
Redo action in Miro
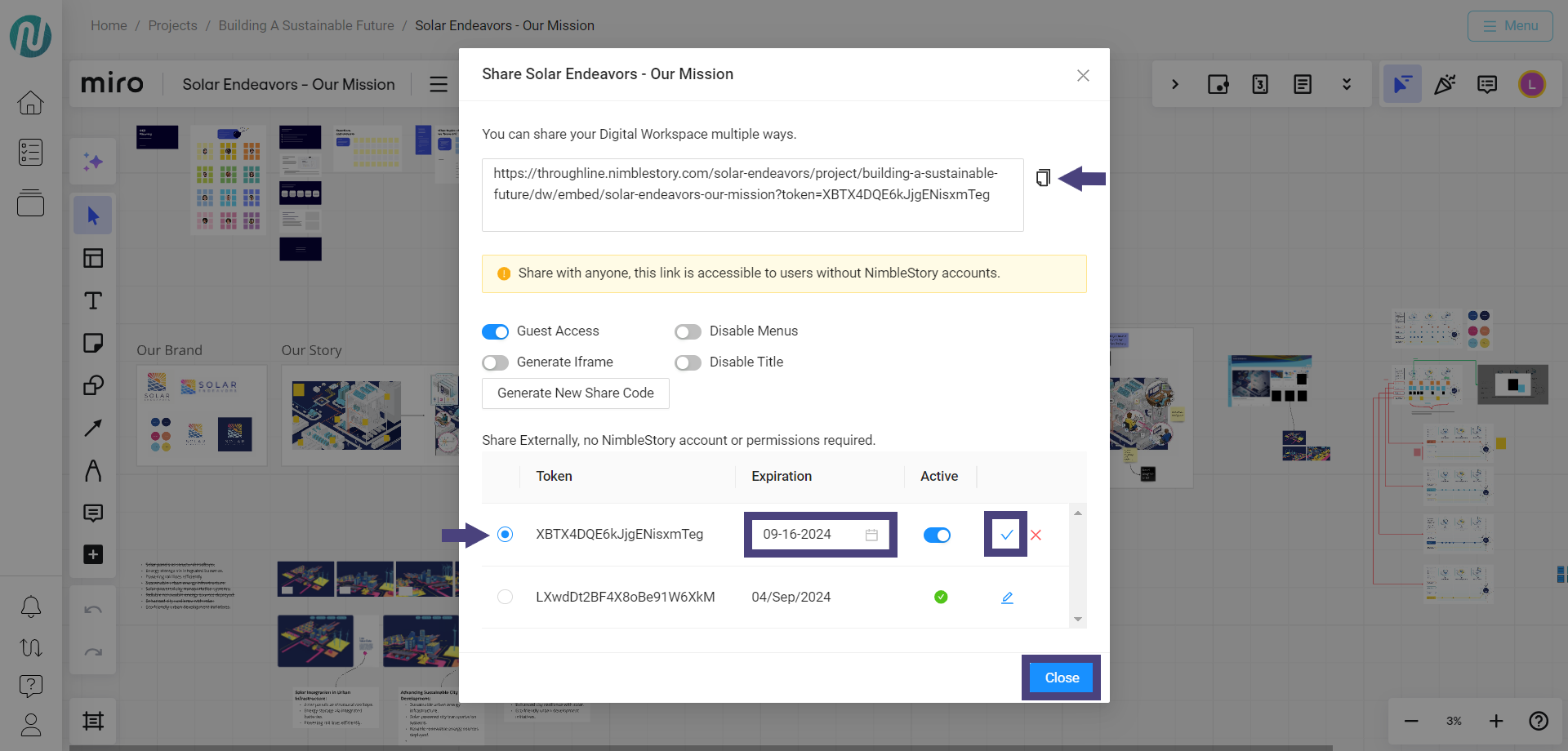click(x=93, y=652)
